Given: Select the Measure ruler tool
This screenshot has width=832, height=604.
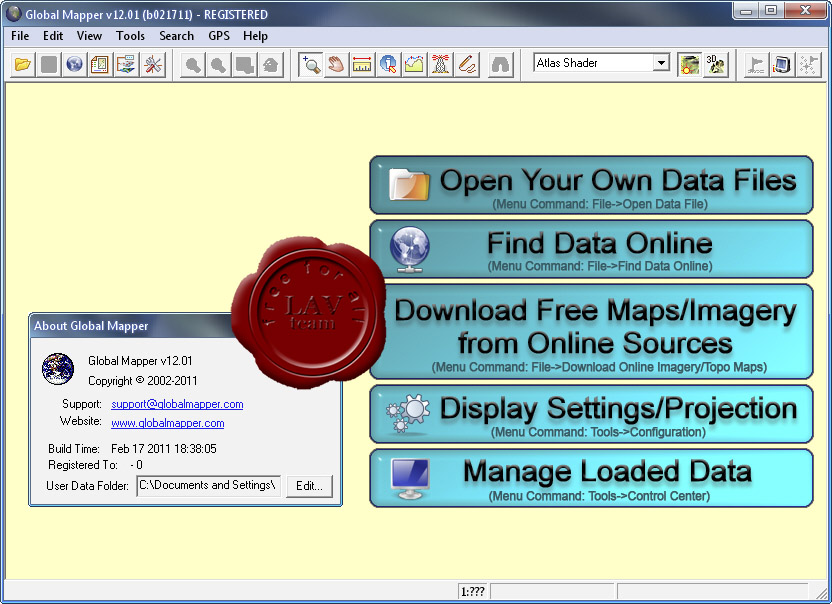Looking at the screenshot, I should click(x=362, y=65).
